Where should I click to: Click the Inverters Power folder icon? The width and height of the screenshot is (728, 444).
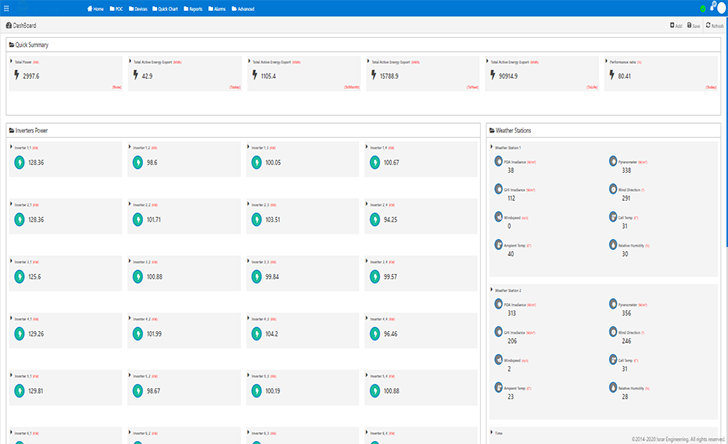tap(12, 131)
